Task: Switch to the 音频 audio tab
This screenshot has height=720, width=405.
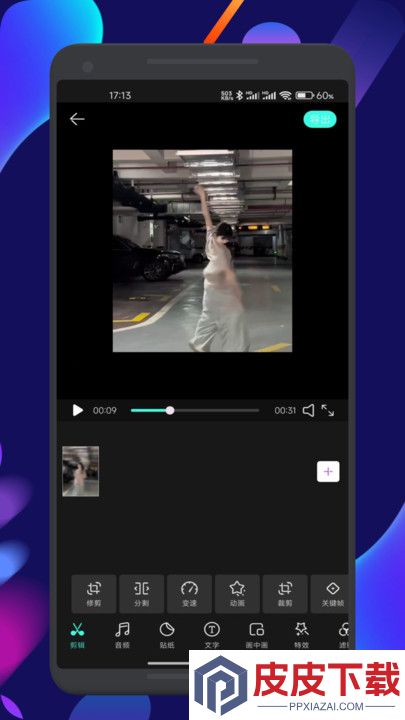Action: click(x=122, y=635)
